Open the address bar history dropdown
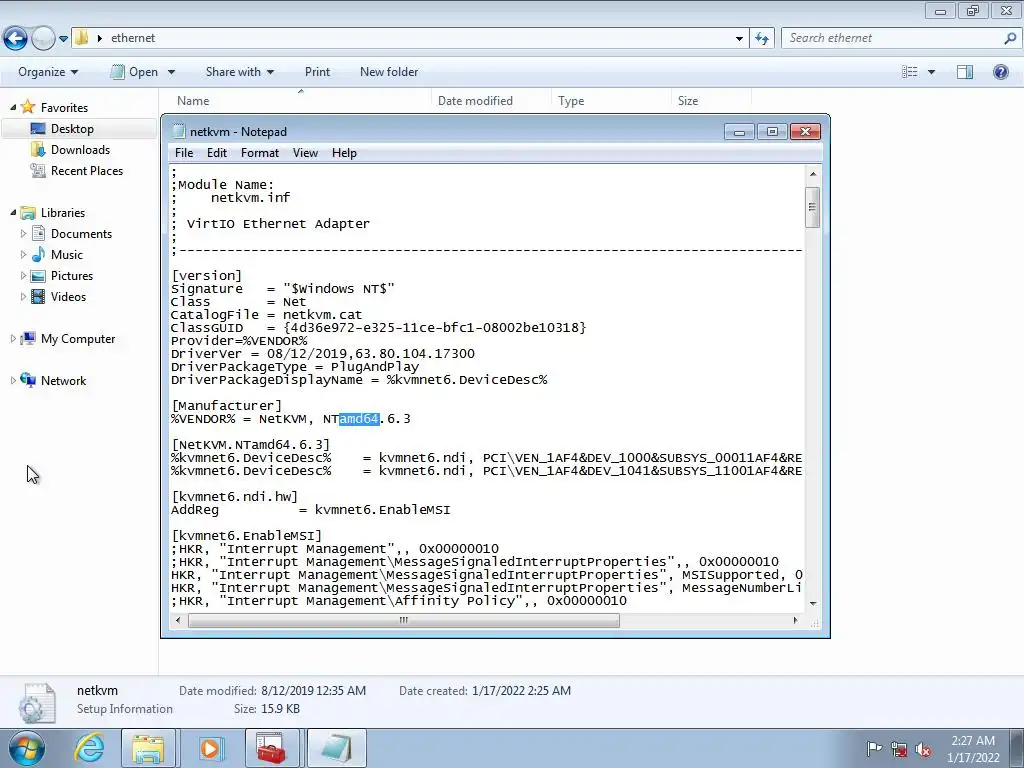The image size is (1024, 768). click(x=739, y=39)
